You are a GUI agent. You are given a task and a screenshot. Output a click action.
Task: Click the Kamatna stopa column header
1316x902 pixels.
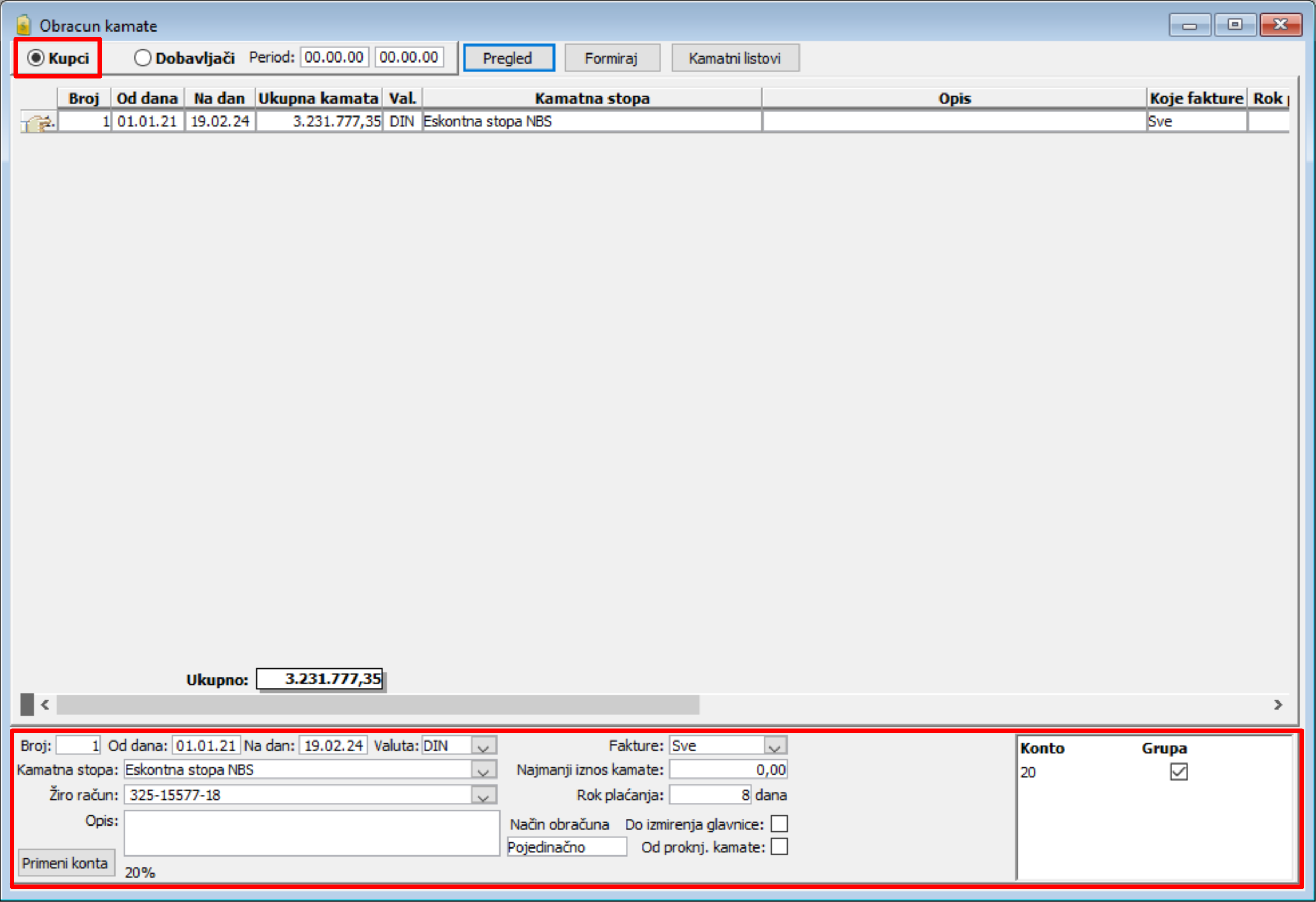click(x=592, y=98)
